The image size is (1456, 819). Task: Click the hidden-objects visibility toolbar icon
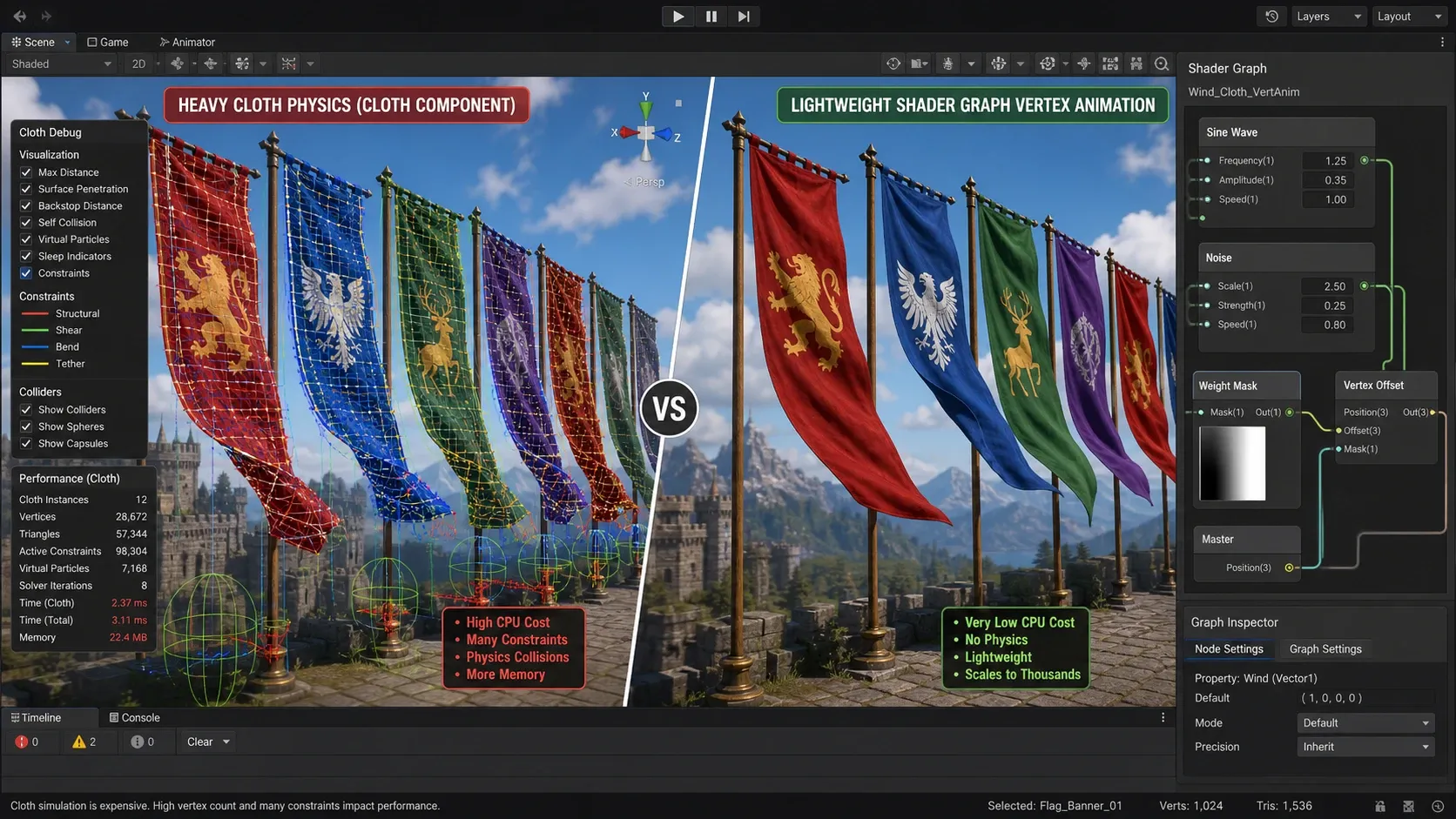click(288, 64)
